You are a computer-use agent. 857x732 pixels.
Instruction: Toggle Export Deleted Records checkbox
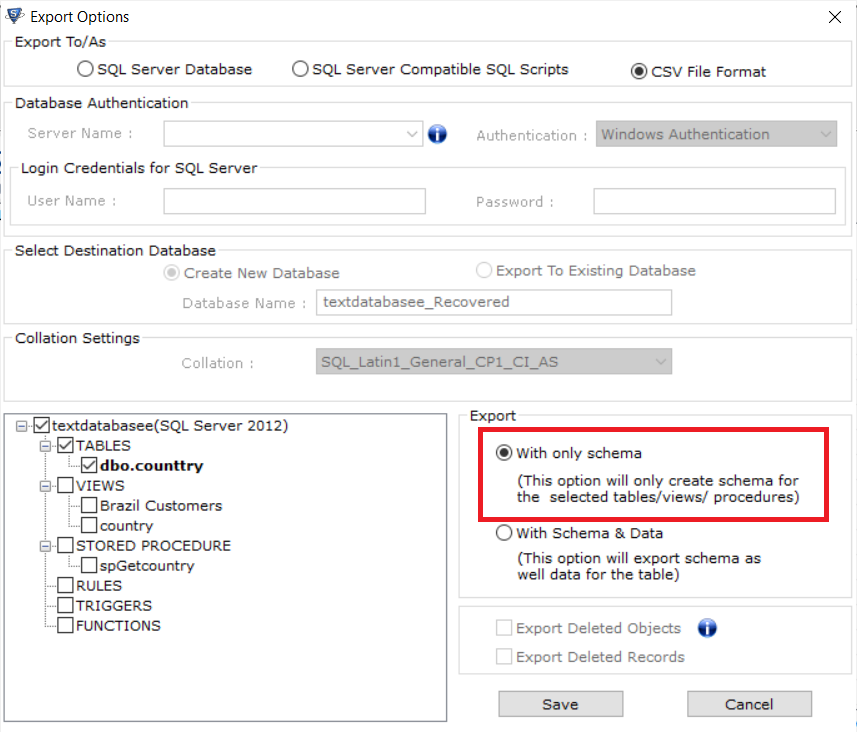point(504,656)
